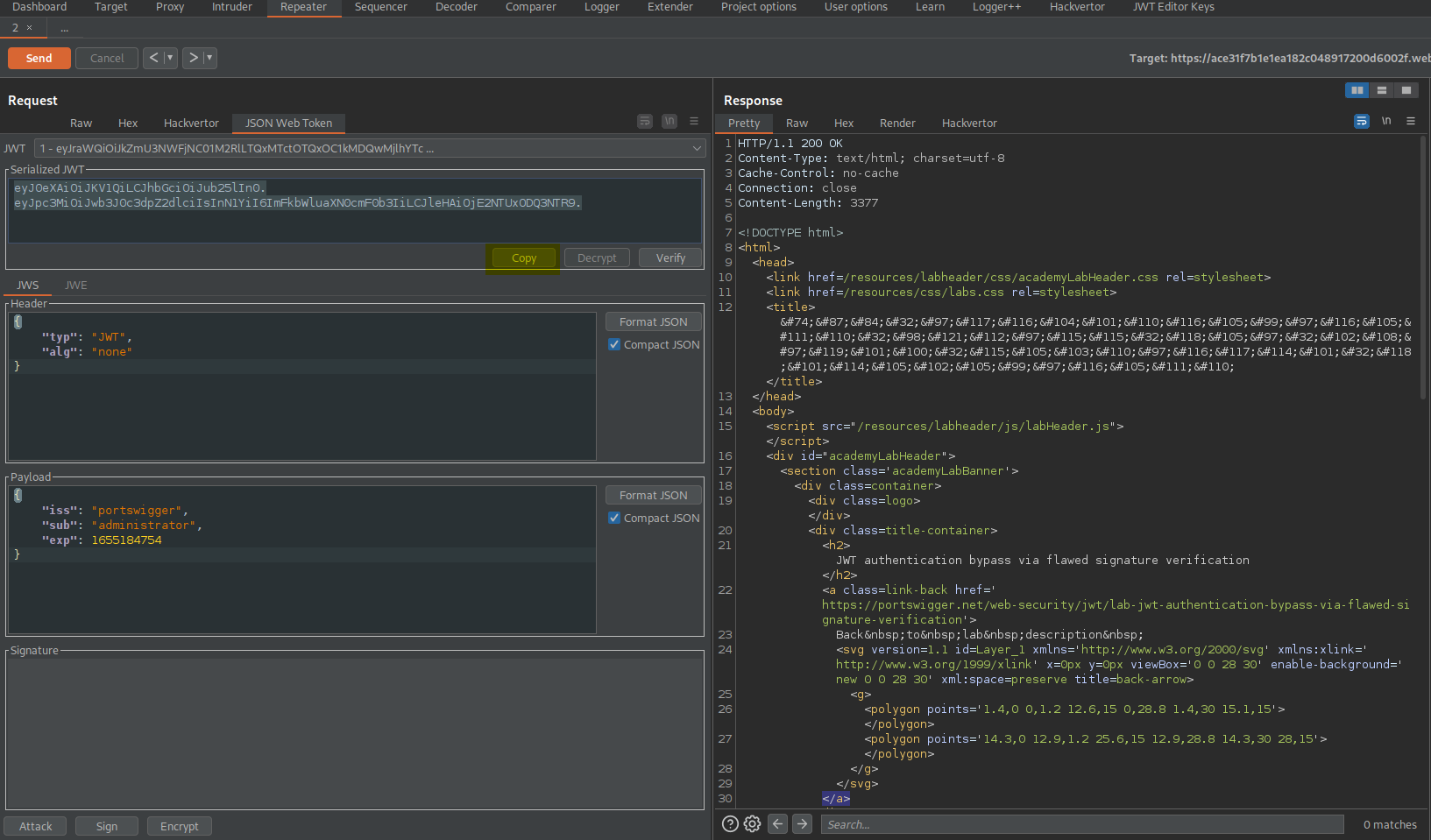1431x840 pixels.
Task: Jump to the previous search match
Action: pyautogui.click(x=777, y=823)
